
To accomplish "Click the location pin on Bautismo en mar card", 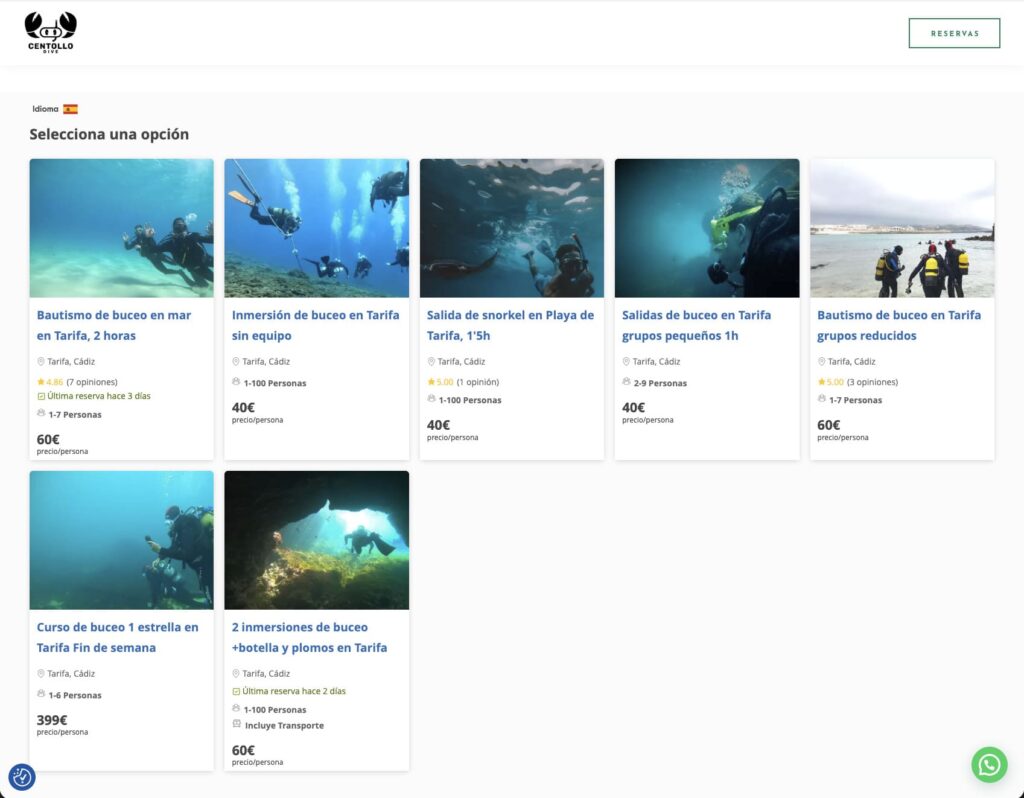I will point(40,361).
